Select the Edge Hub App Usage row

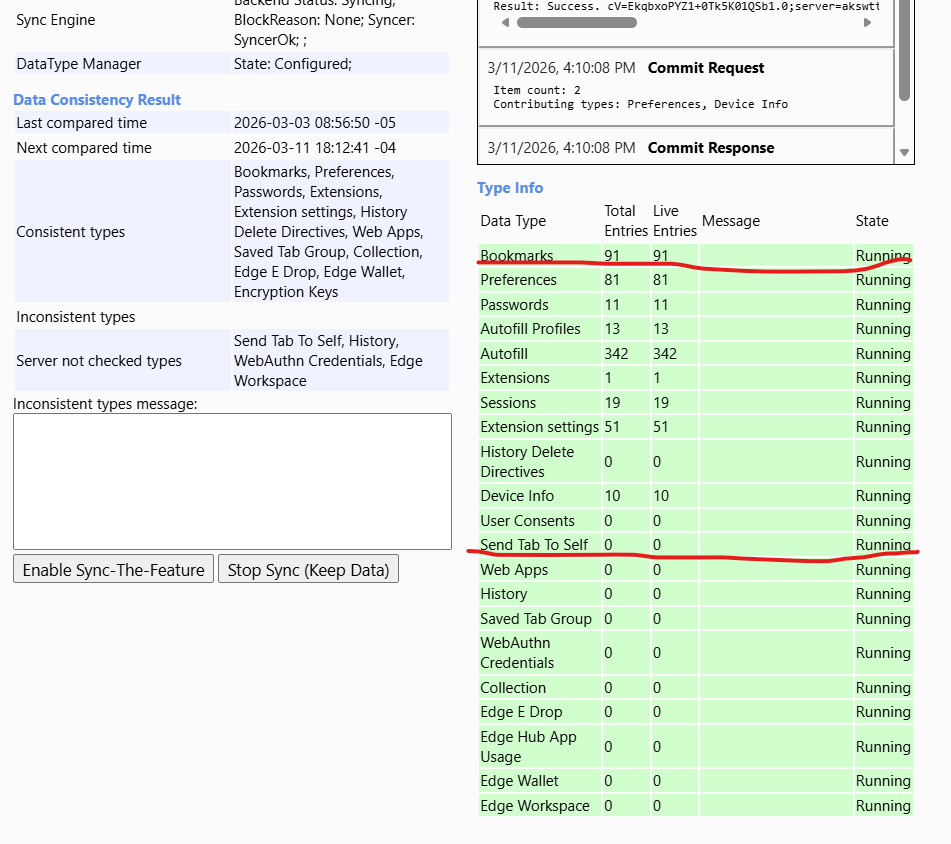click(x=696, y=746)
